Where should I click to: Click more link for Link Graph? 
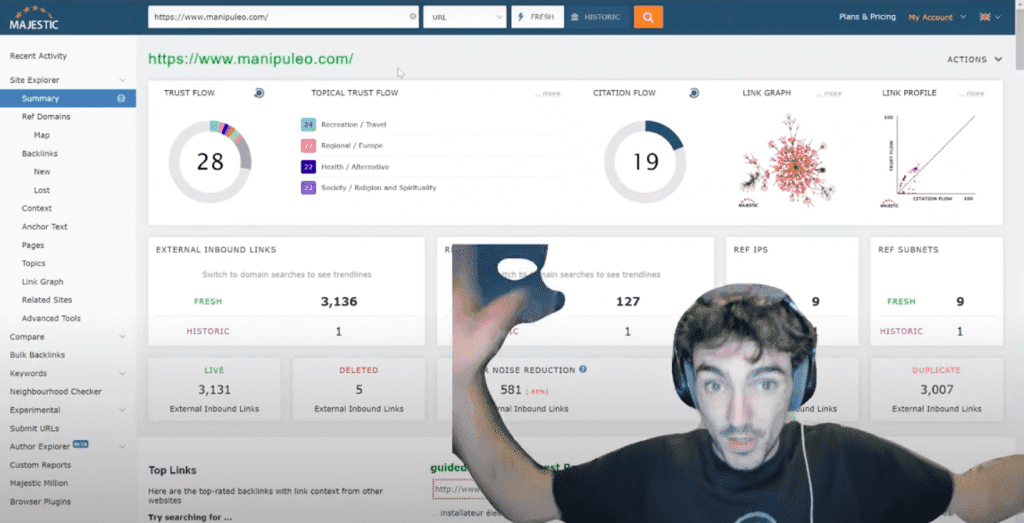pos(829,93)
